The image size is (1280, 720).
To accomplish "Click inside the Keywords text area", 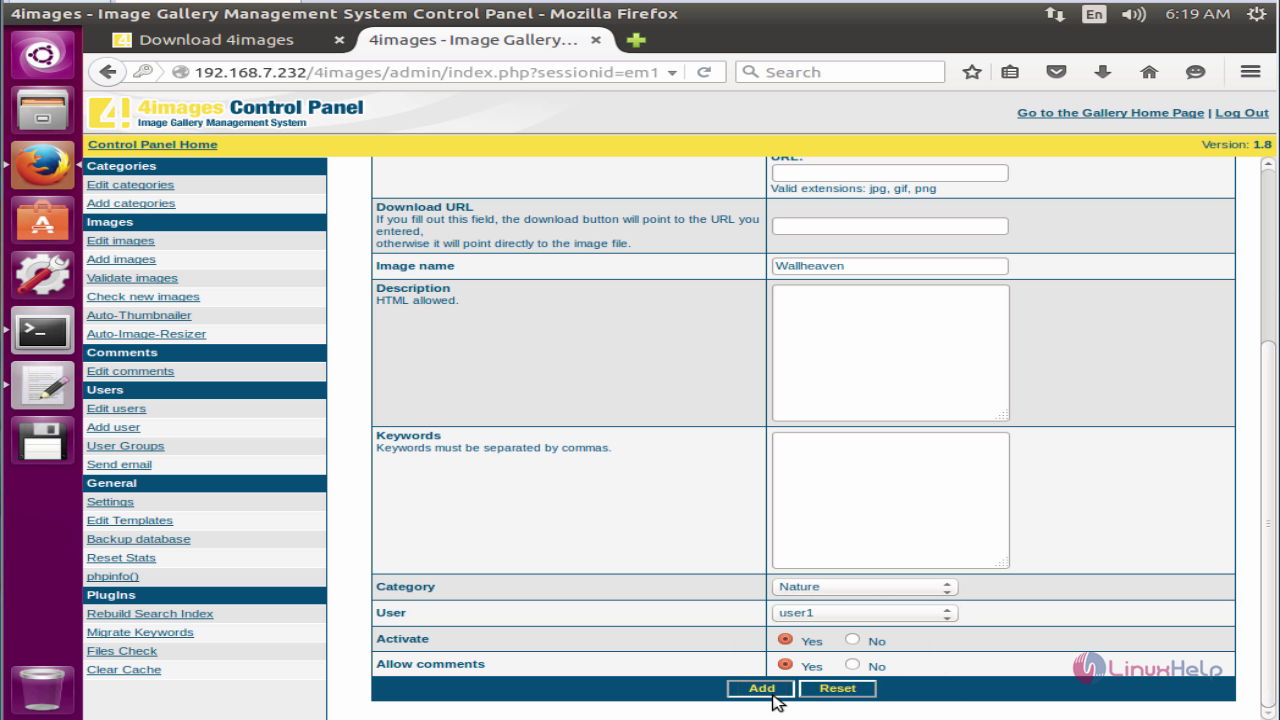I will tap(890, 500).
